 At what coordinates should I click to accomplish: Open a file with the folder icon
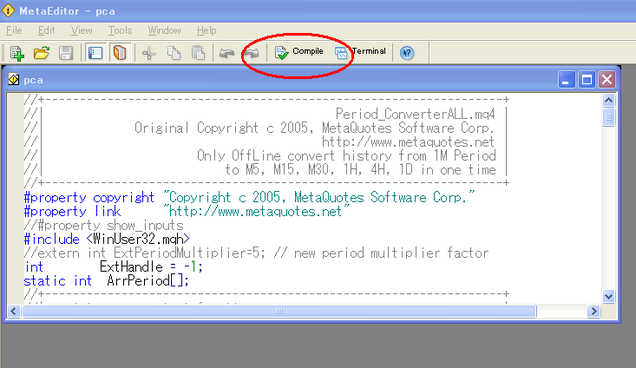[x=41, y=53]
